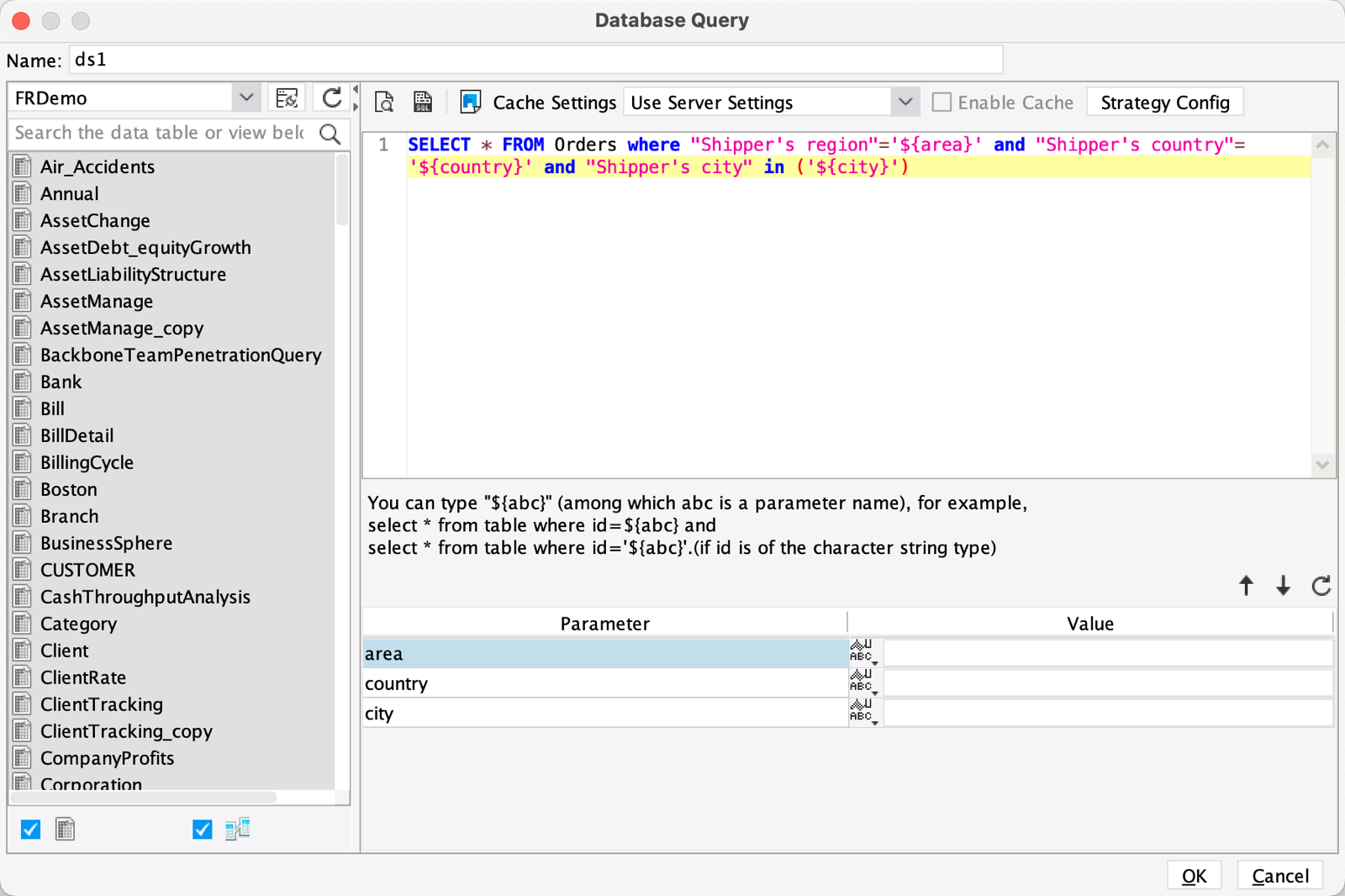
Task: Click the blue FineReport document icon beside Cache Settings
Action: [x=471, y=101]
